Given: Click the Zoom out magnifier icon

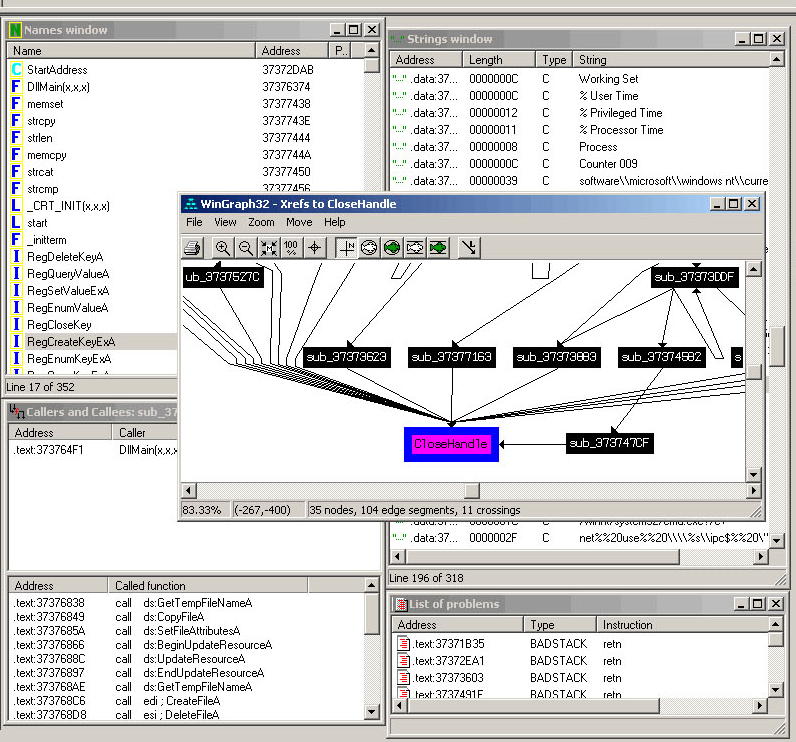Looking at the screenshot, I should [245, 247].
